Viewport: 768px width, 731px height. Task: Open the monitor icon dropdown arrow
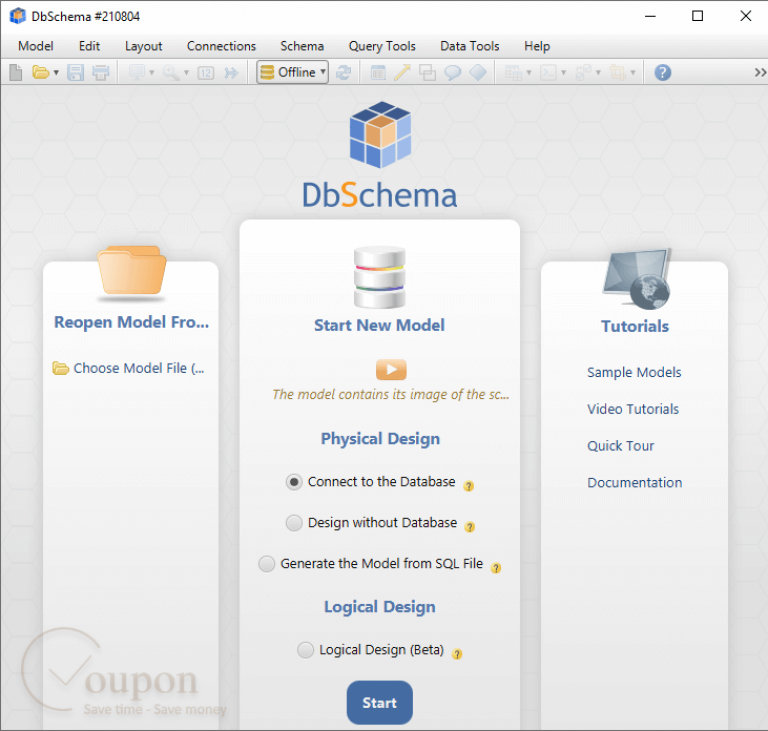point(151,73)
